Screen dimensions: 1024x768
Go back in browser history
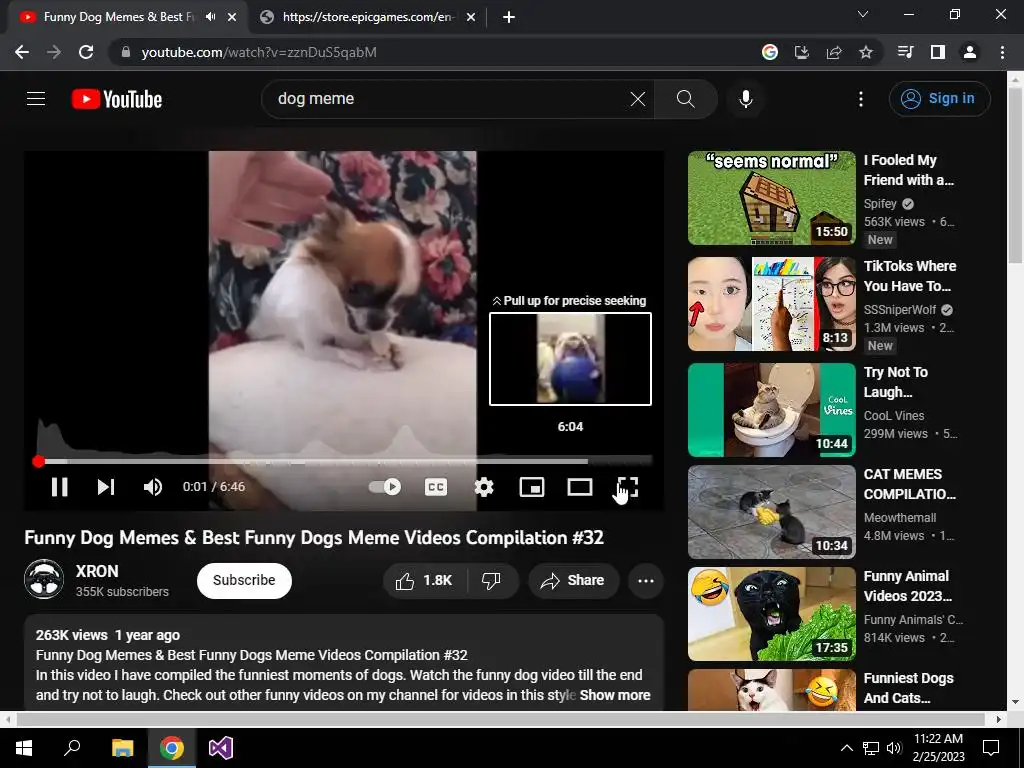point(22,52)
